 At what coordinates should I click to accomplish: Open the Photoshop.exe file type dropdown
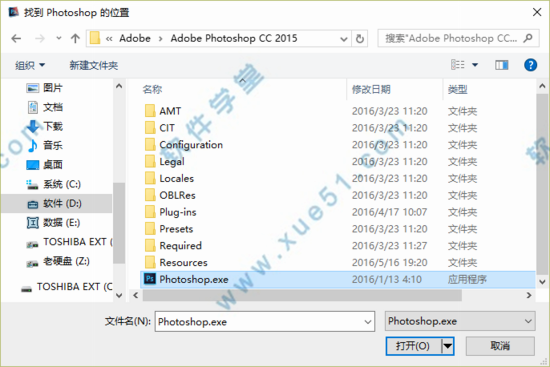(460, 321)
